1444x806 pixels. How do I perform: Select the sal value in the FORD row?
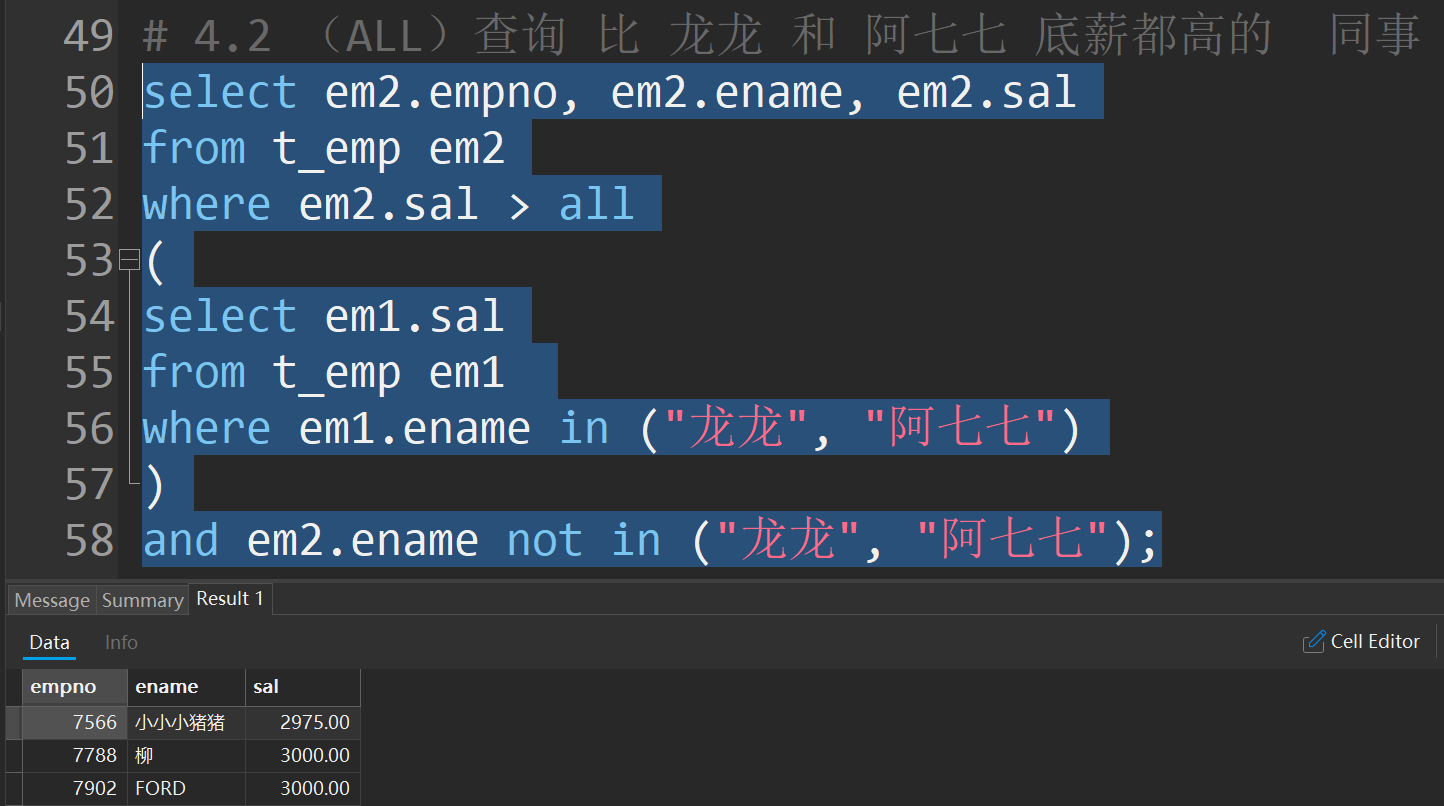[x=302, y=788]
